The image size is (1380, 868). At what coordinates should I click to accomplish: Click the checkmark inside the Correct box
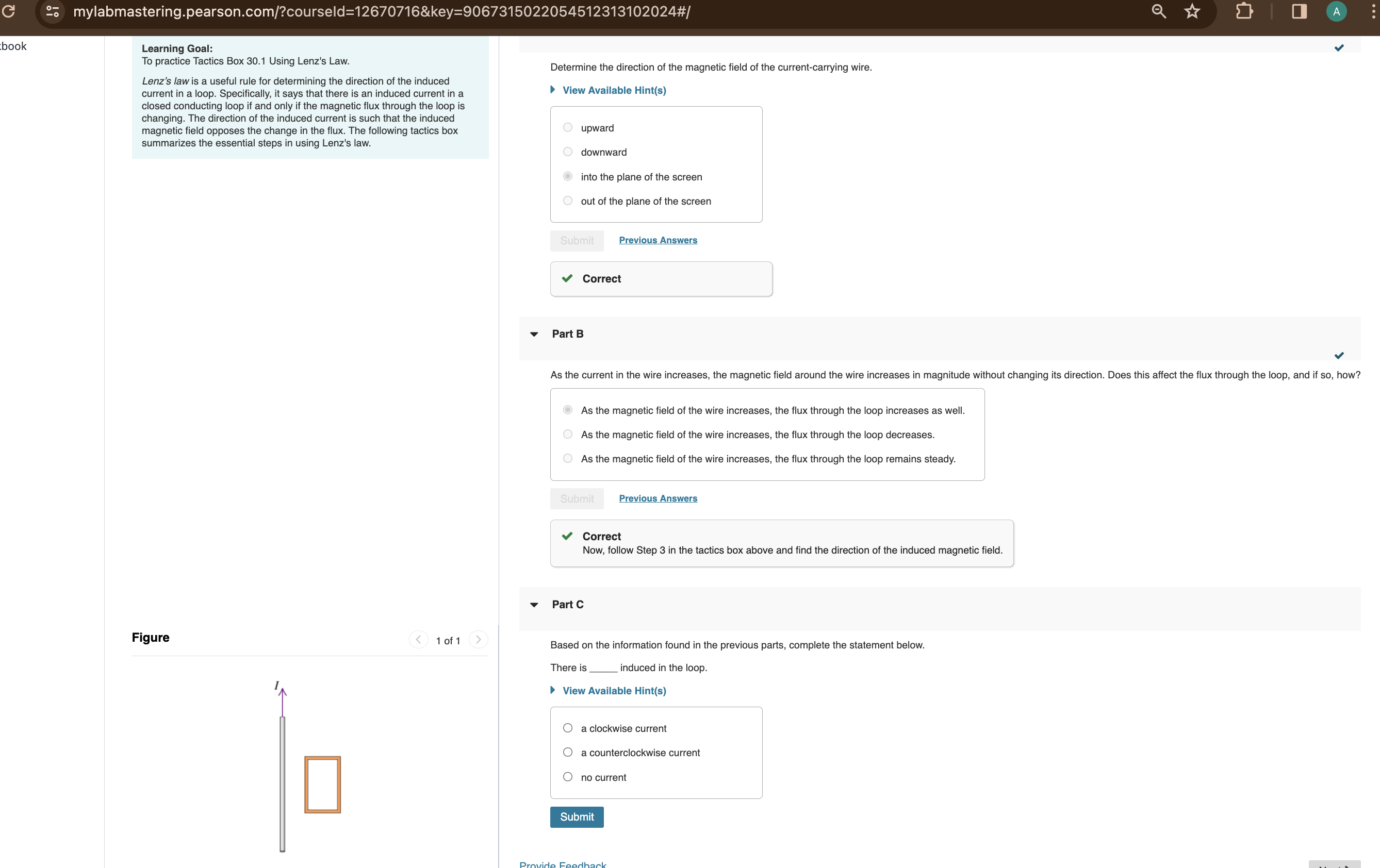click(567, 278)
